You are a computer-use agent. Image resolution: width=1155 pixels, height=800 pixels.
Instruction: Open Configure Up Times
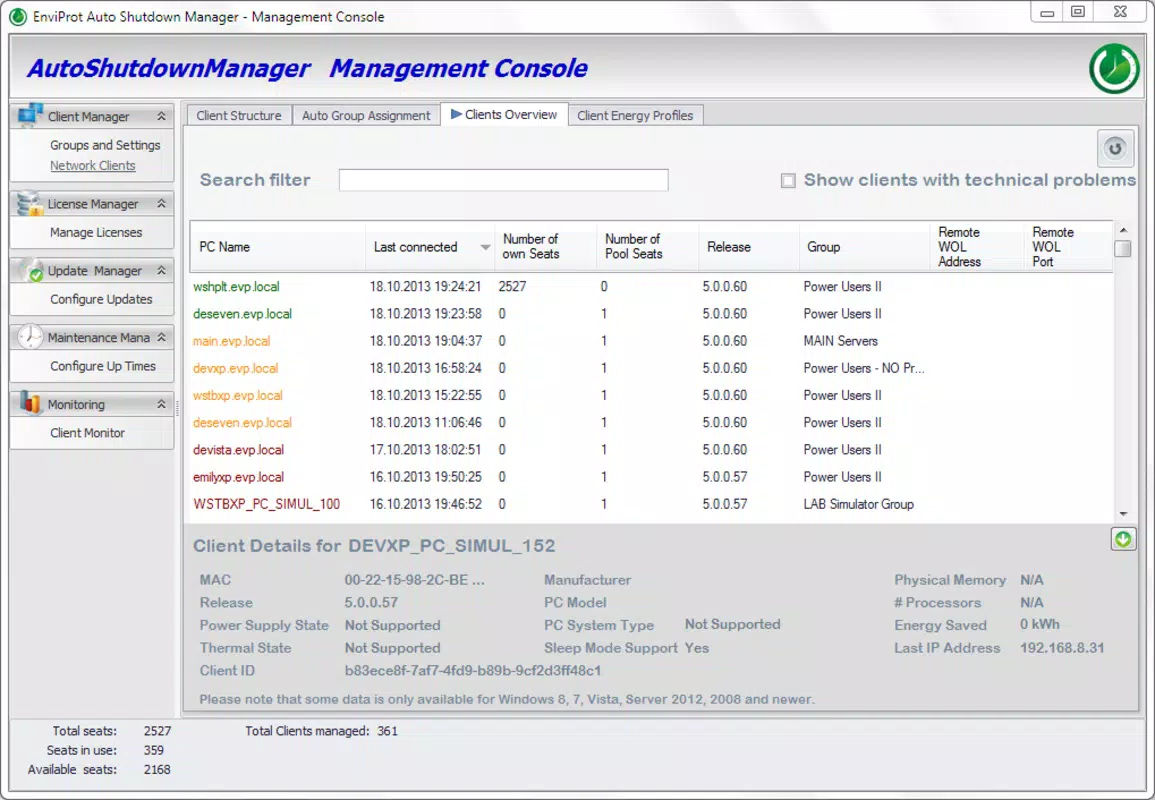click(x=102, y=366)
